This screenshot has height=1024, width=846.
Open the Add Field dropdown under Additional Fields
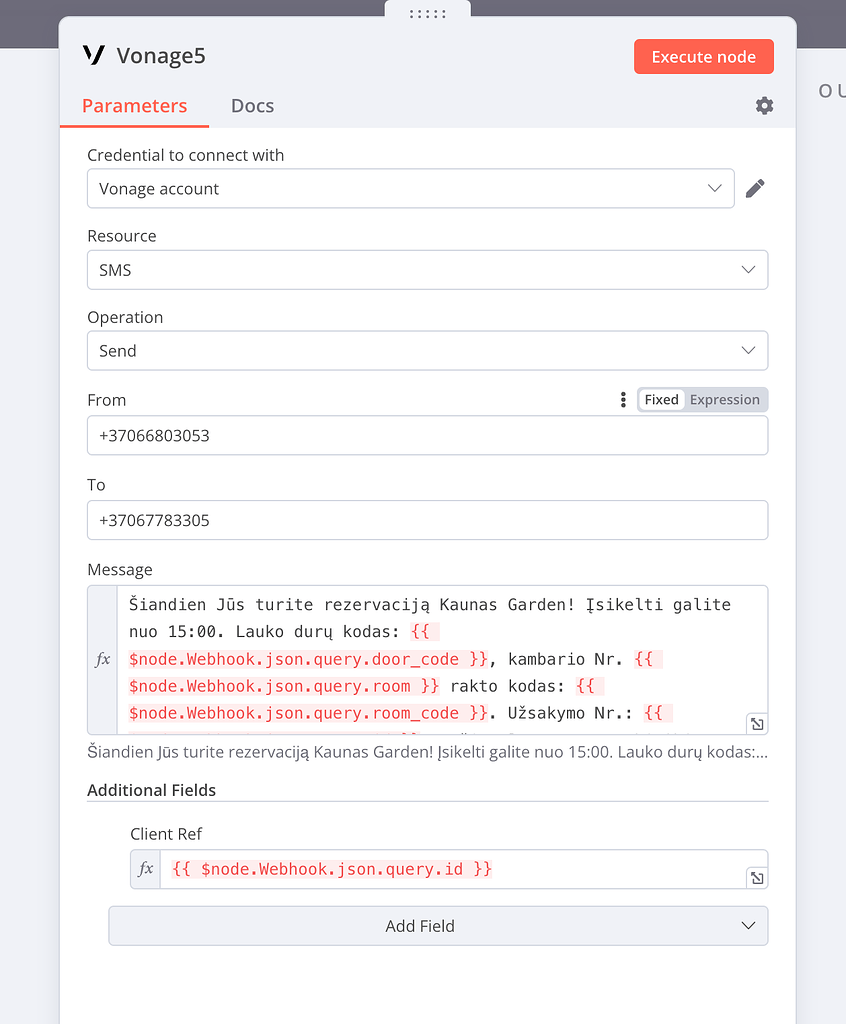tap(438, 926)
